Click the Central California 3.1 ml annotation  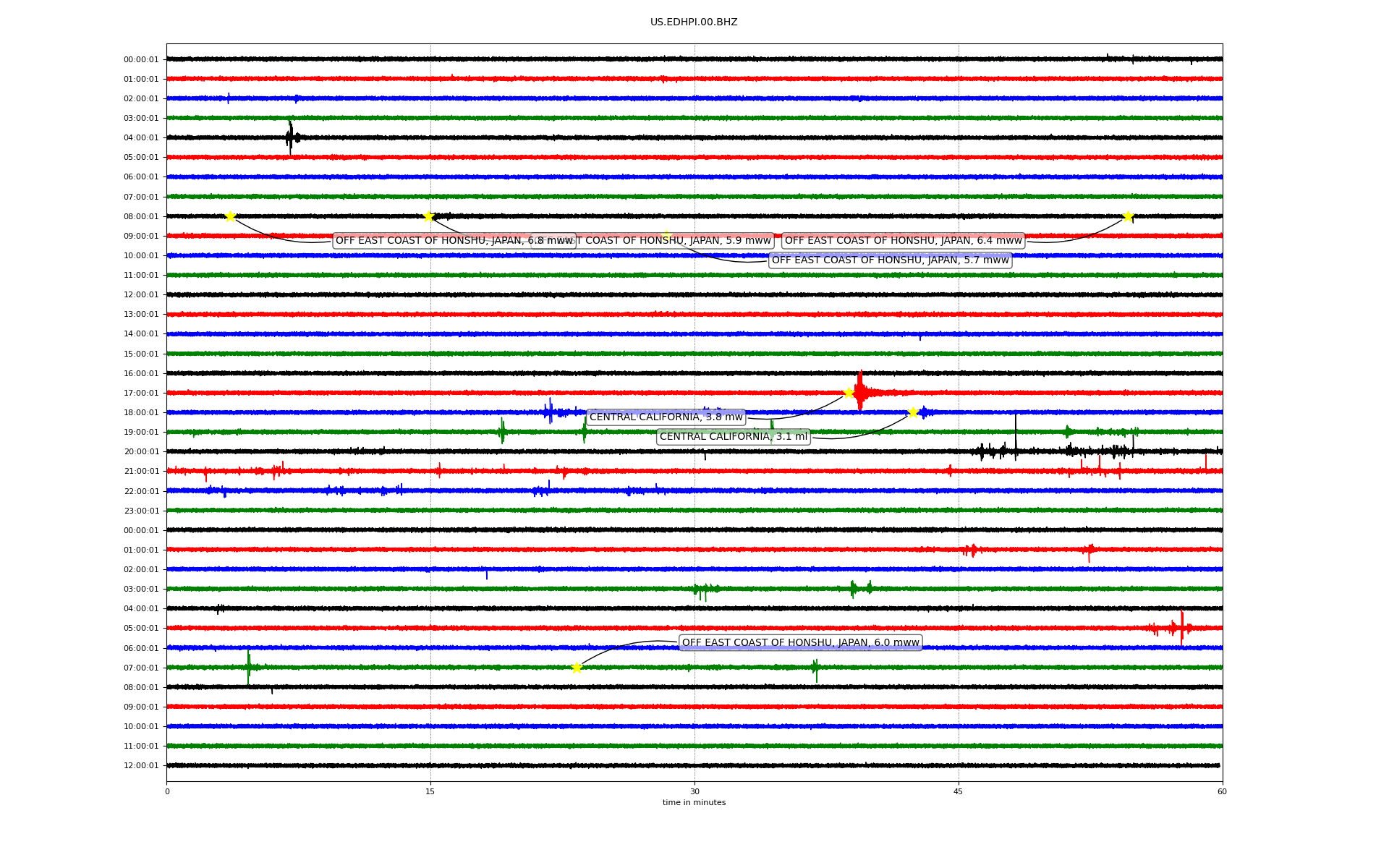[733, 437]
